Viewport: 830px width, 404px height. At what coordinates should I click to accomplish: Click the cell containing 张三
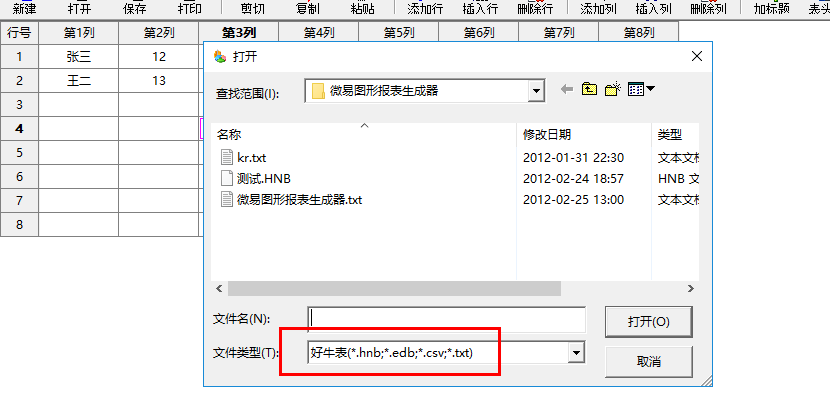(79, 57)
